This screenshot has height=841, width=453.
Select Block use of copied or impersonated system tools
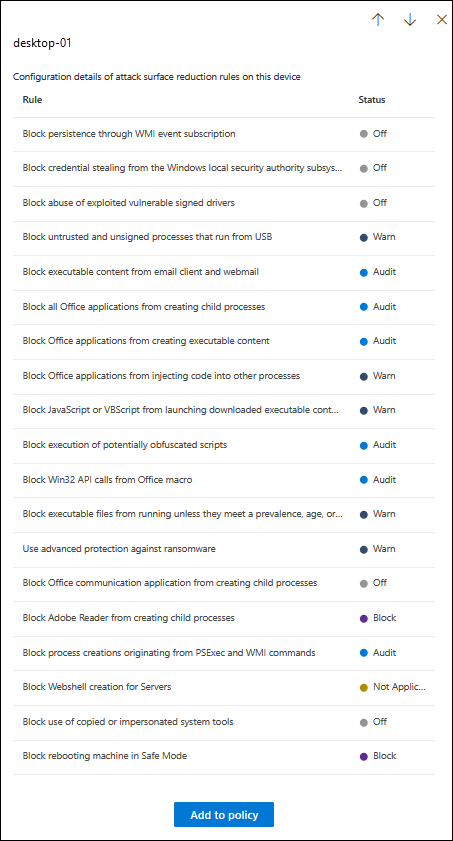224,722
